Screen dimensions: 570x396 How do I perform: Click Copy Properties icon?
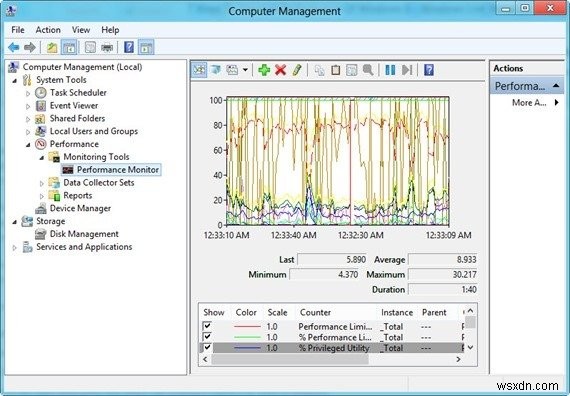(319, 70)
